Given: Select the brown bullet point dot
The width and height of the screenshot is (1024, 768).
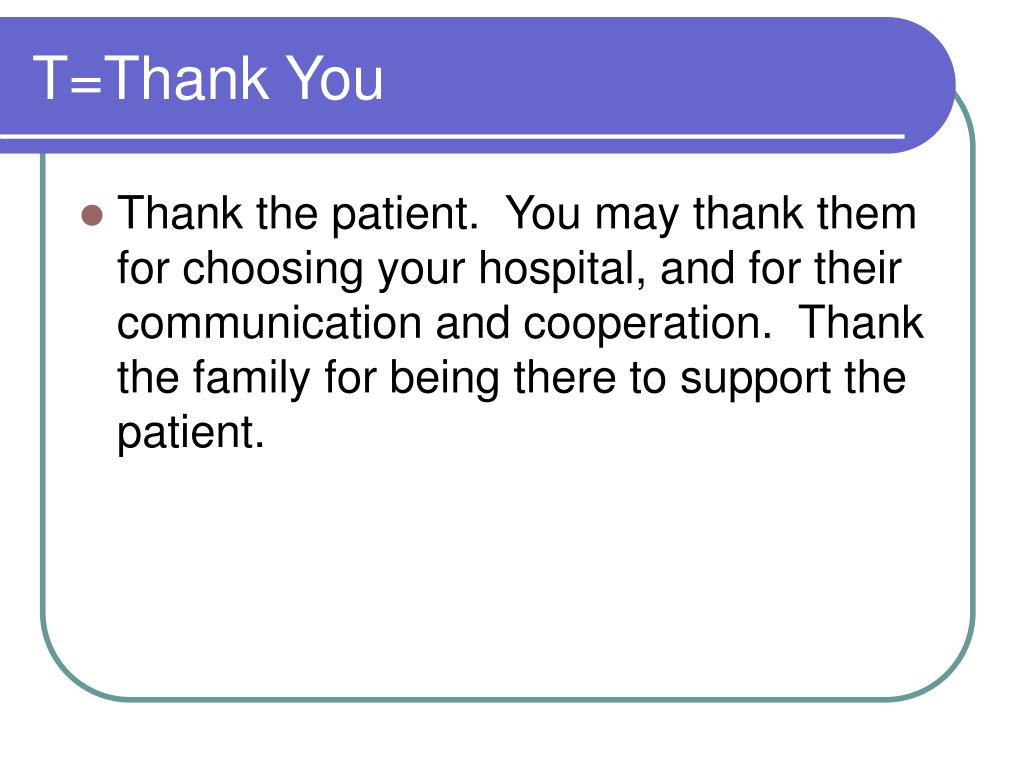Looking at the screenshot, I should click(x=92, y=215).
